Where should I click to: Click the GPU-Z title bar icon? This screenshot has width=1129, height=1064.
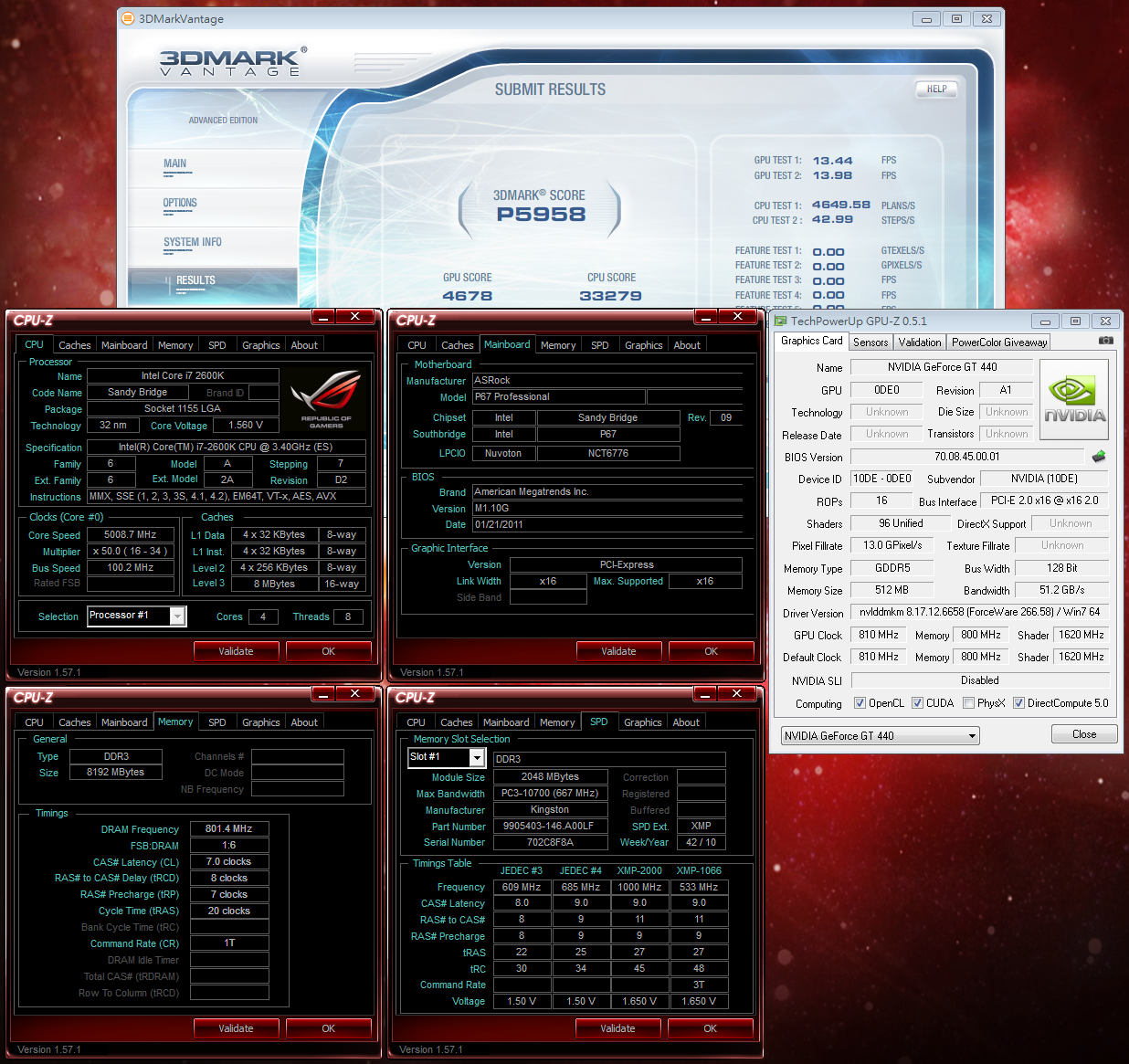click(780, 321)
